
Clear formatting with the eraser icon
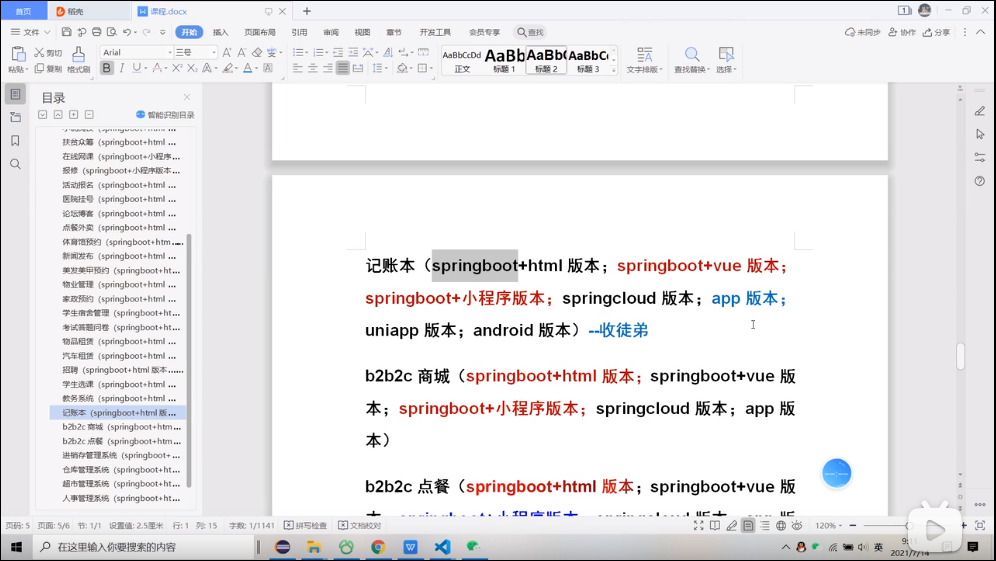(x=257, y=53)
